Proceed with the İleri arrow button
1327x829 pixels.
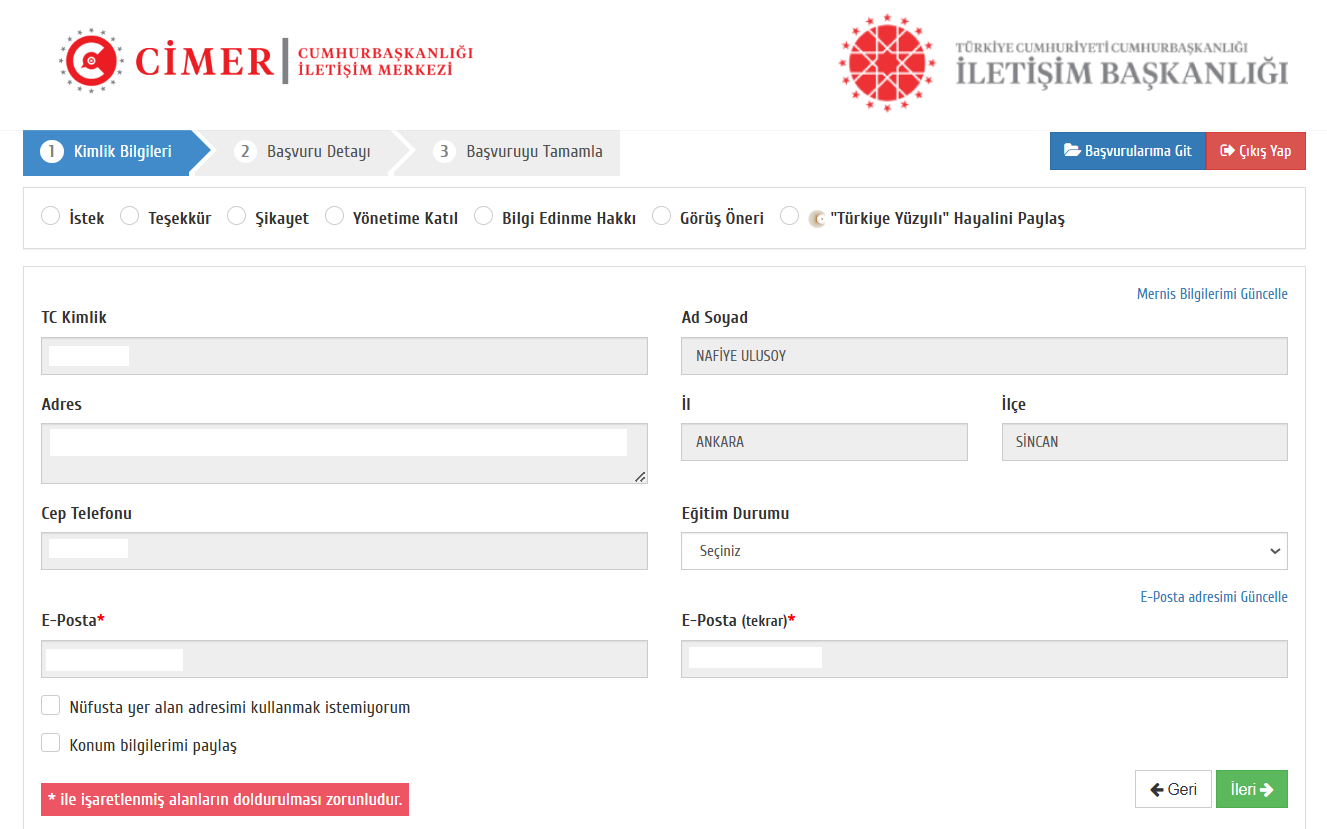click(x=1251, y=789)
